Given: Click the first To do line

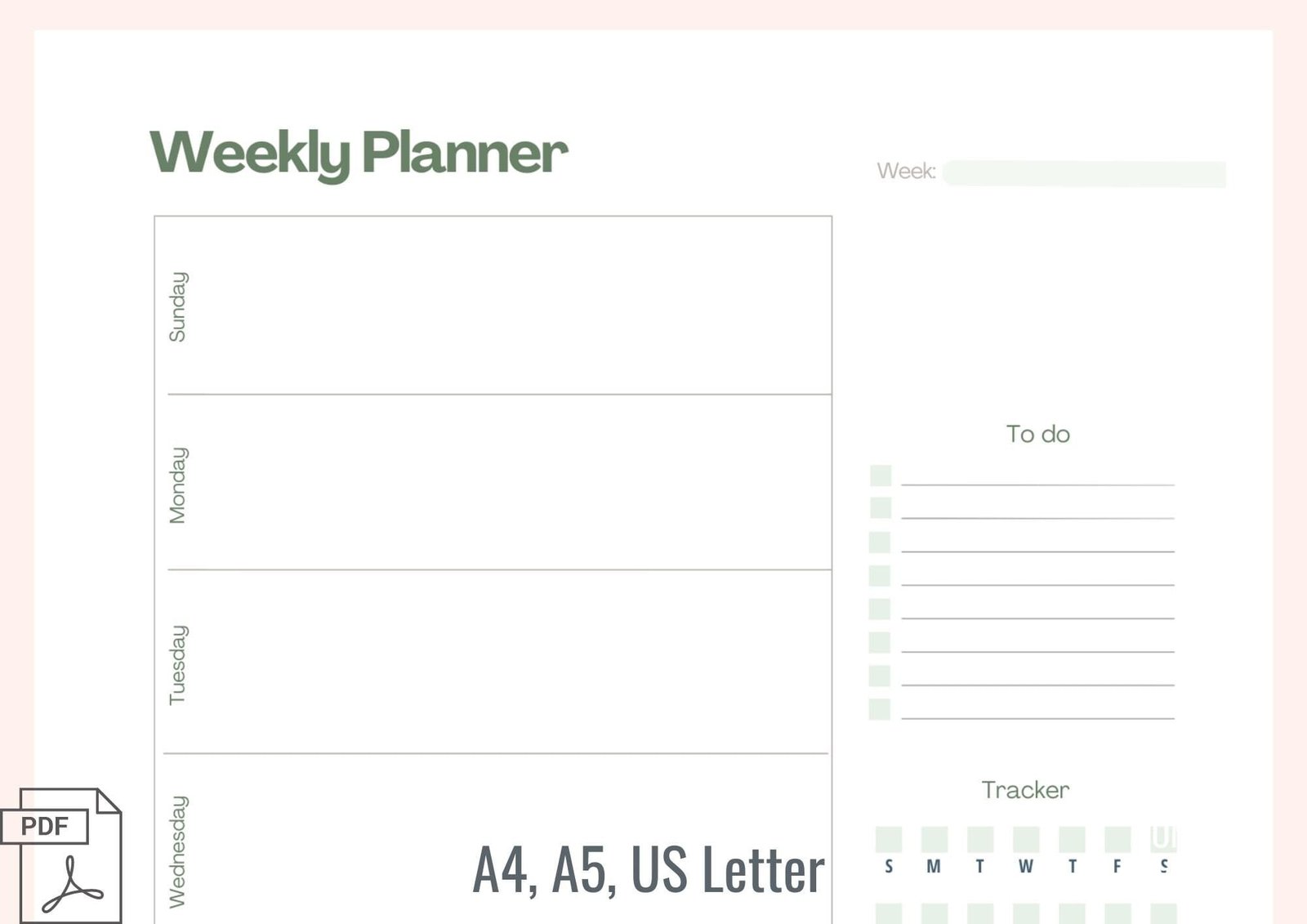Looking at the screenshot, I should pyautogui.click(x=1038, y=484).
